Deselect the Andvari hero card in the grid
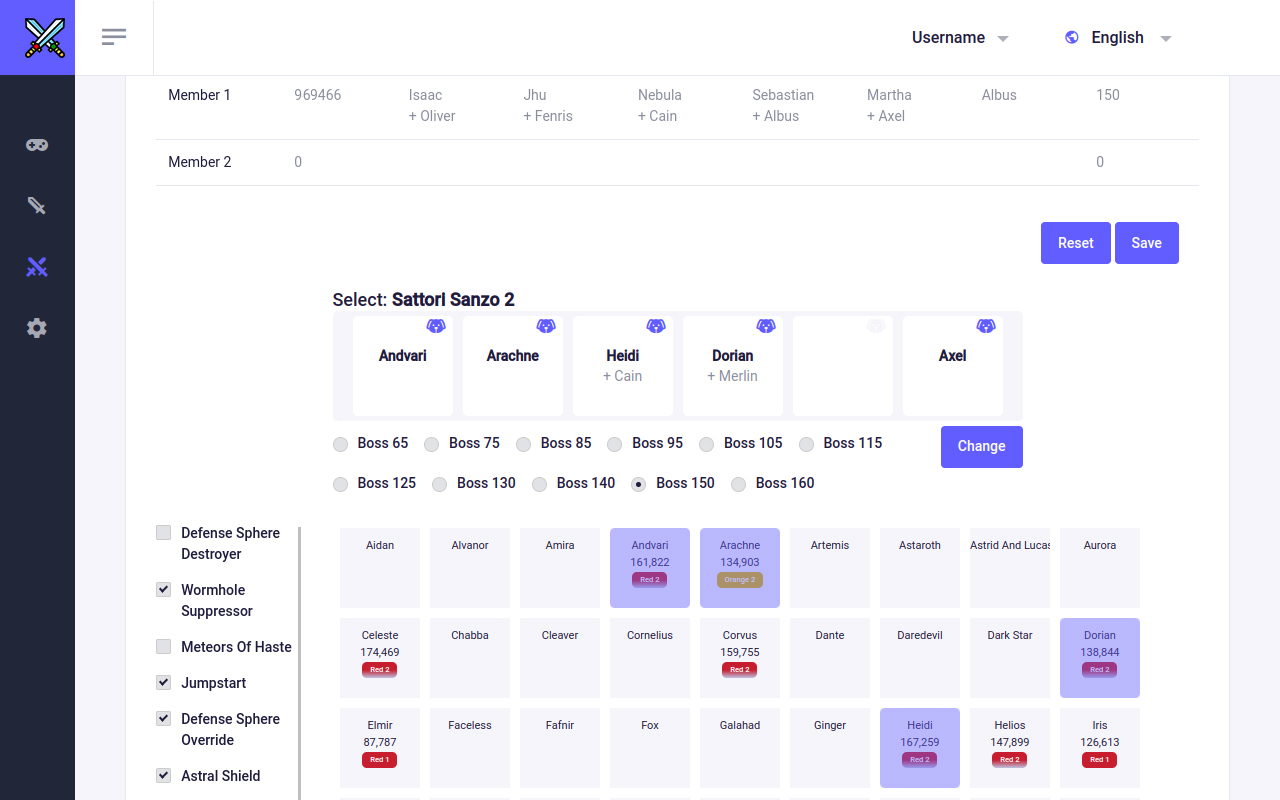The height and width of the screenshot is (800, 1280). point(650,568)
